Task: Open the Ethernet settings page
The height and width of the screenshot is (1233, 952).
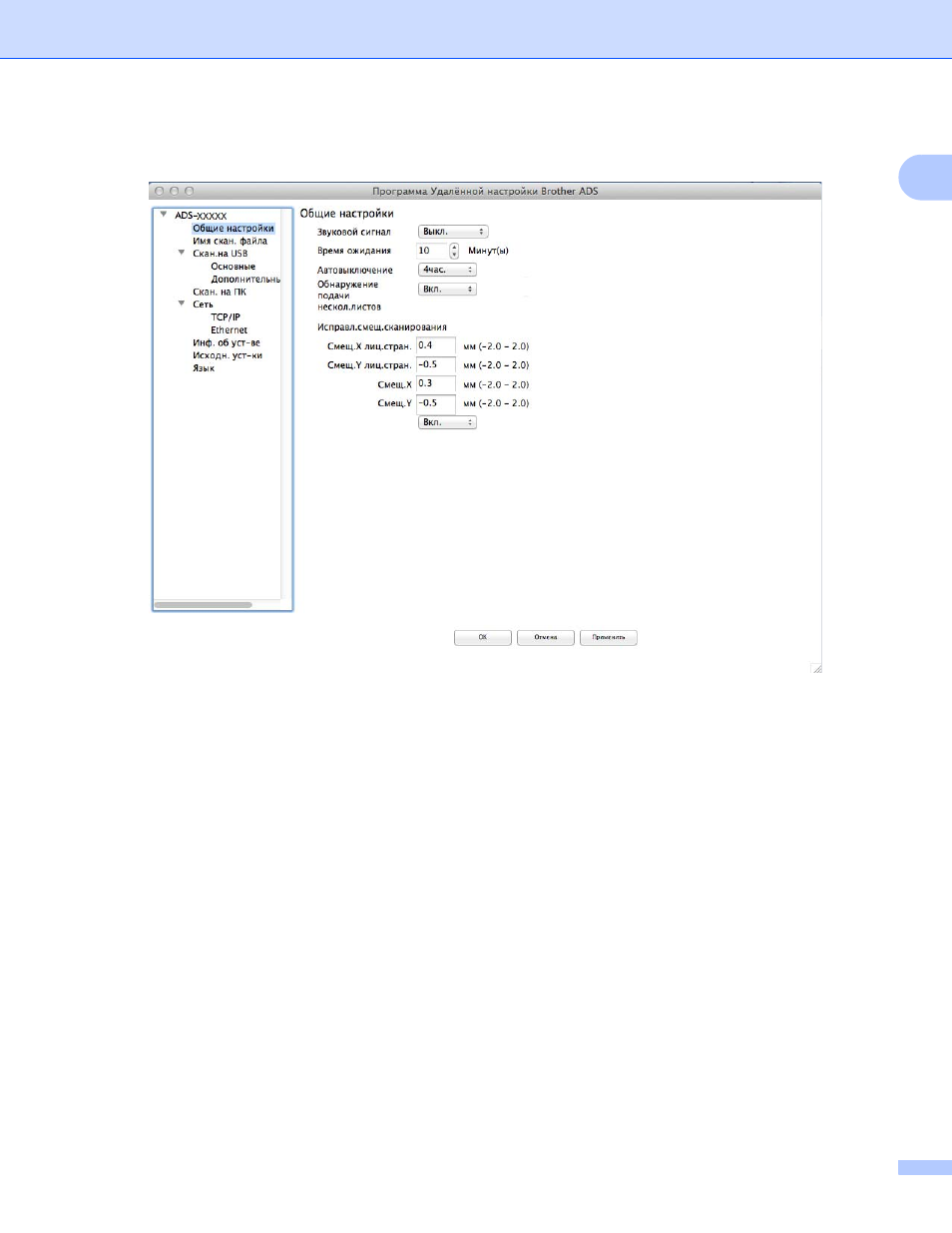Action: click(x=229, y=330)
